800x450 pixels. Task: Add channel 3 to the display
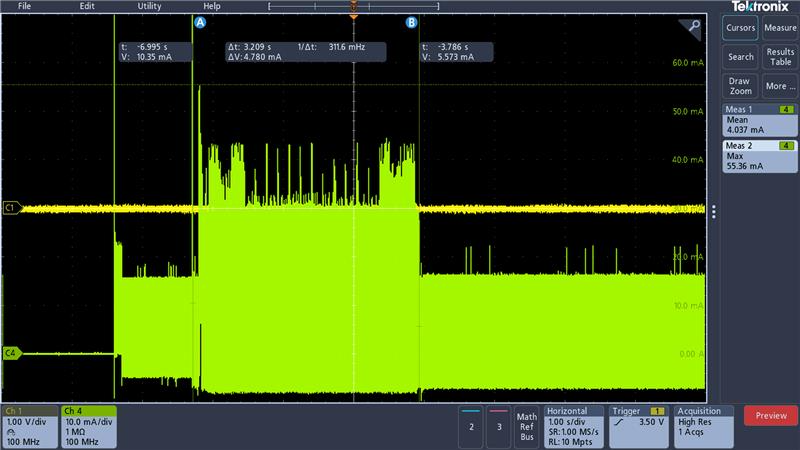[x=498, y=427]
